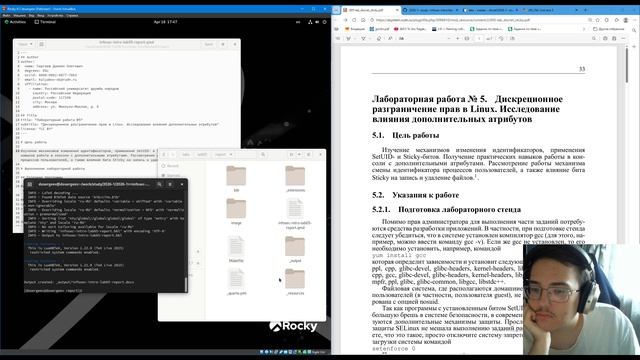Viewport: 640px width, 360px height.
Task: Click heading 5.1. Цель работы in PDF
Action: pos(405,135)
